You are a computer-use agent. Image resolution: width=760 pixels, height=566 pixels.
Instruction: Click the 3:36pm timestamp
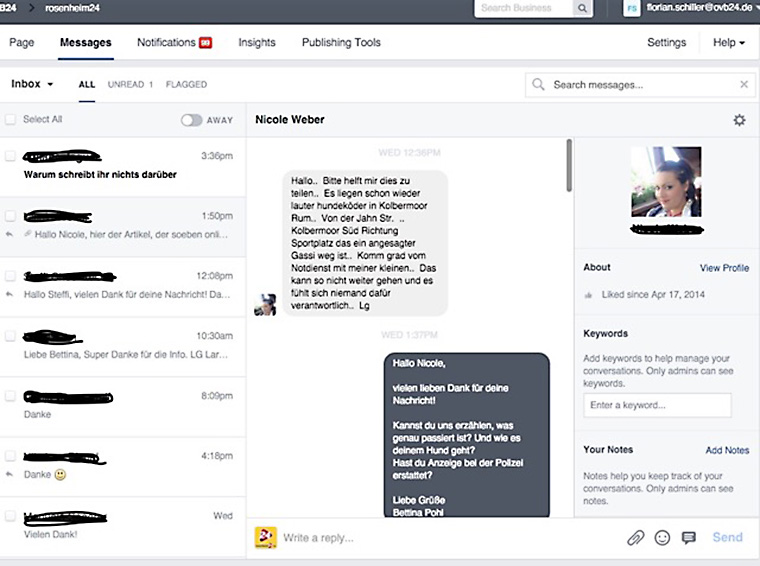point(217,156)
